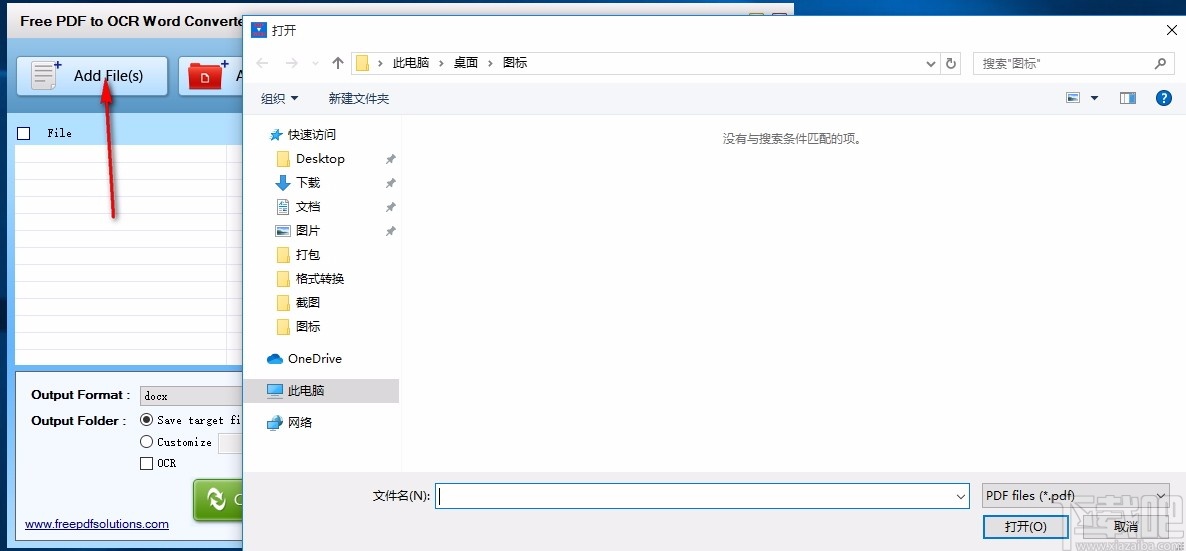Open the PDF files (*.pdf) filter dropdown
This screenshot has height=551, width=1186.
point(1076,496)
